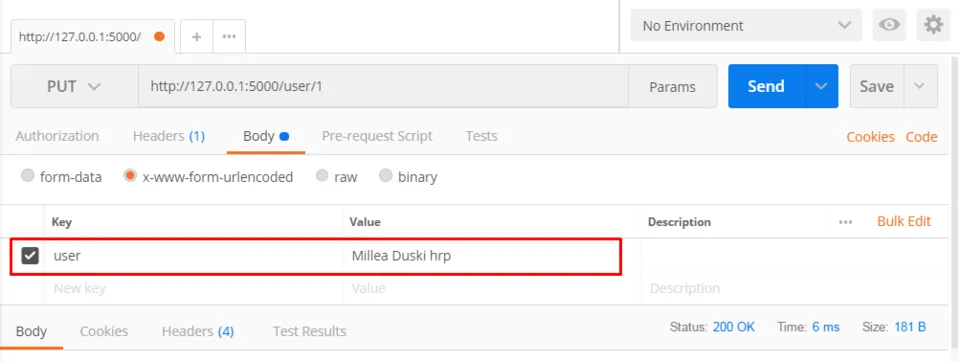The image size is (960, 362).
Task: Expand the Send button dropdown arrow
Action: pyautogui.click(x=821, y=86)
